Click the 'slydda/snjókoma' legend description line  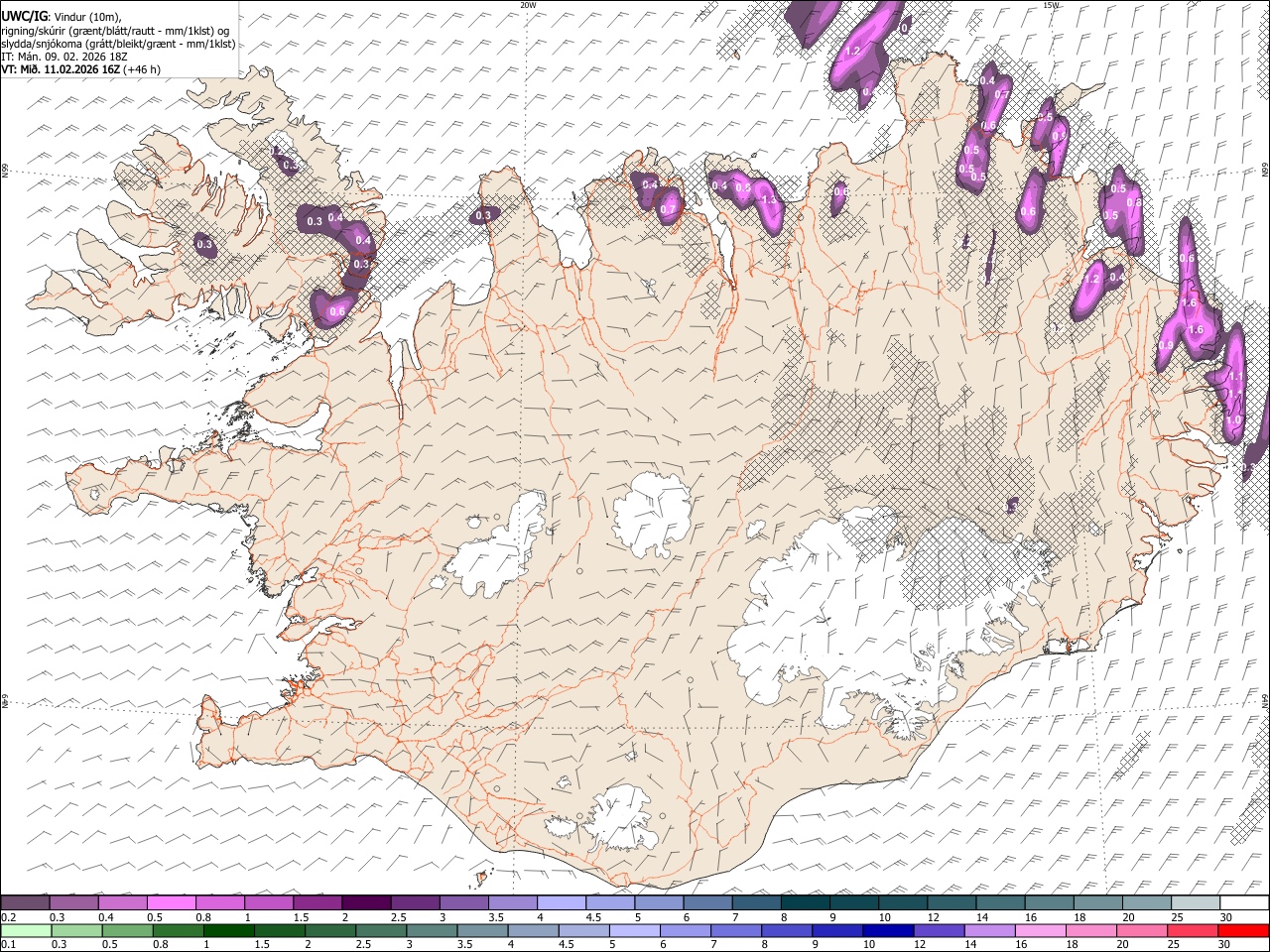(x=118, y=44)
